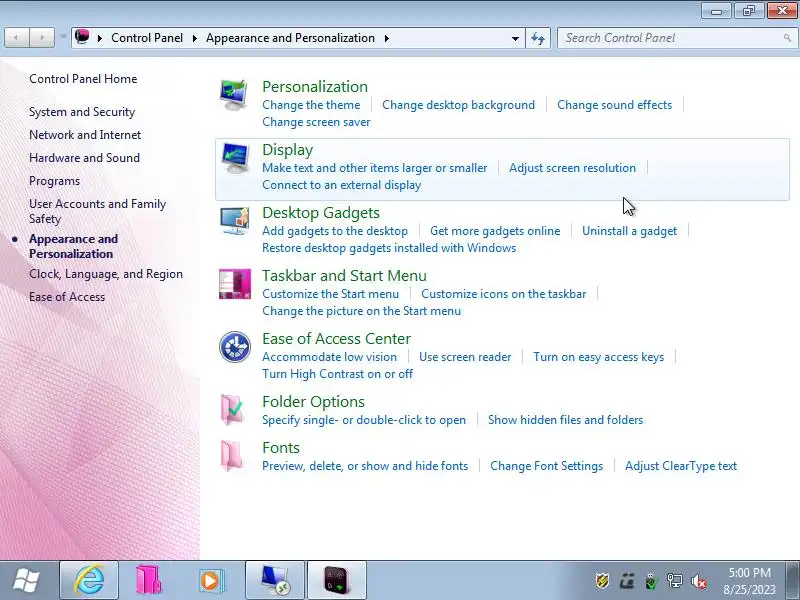The width and height of the screenshot is (800, 600).
Task: Click Preview, delete, or show and hide fonts
Action: (365, 466)
